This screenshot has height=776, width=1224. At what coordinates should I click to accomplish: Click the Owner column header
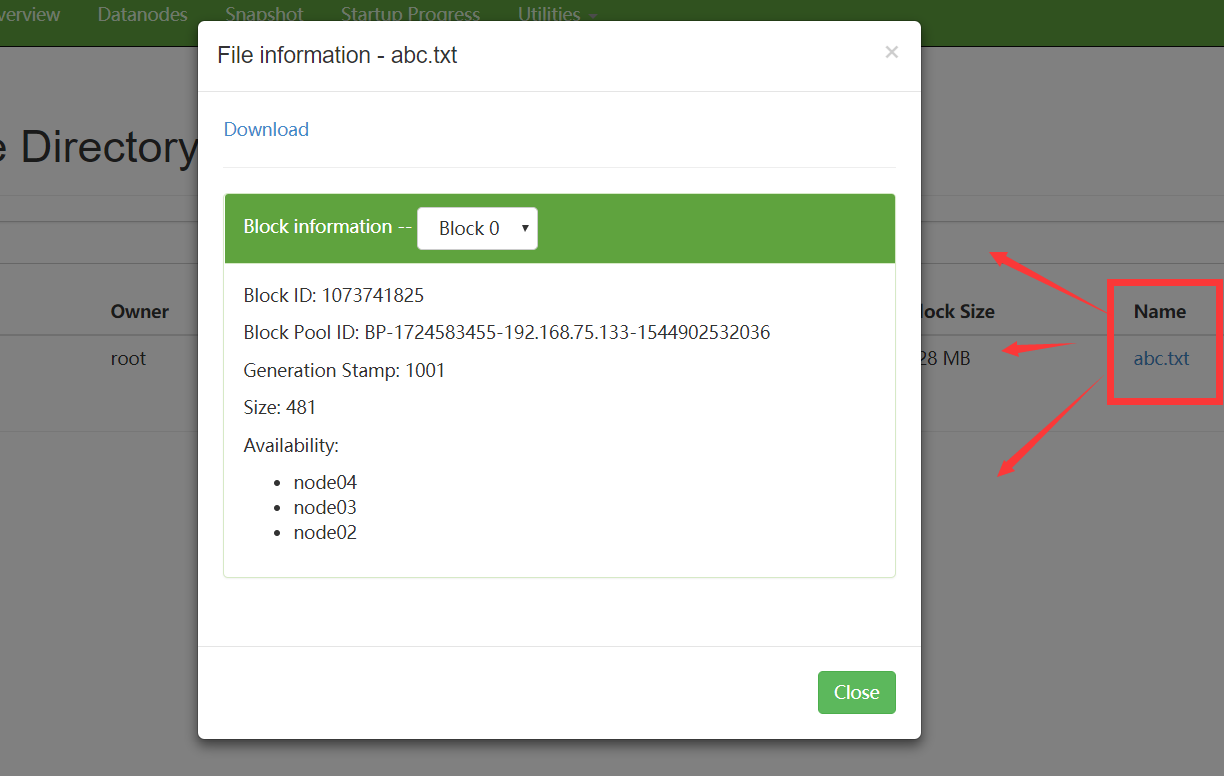click(x=140, y=311)
